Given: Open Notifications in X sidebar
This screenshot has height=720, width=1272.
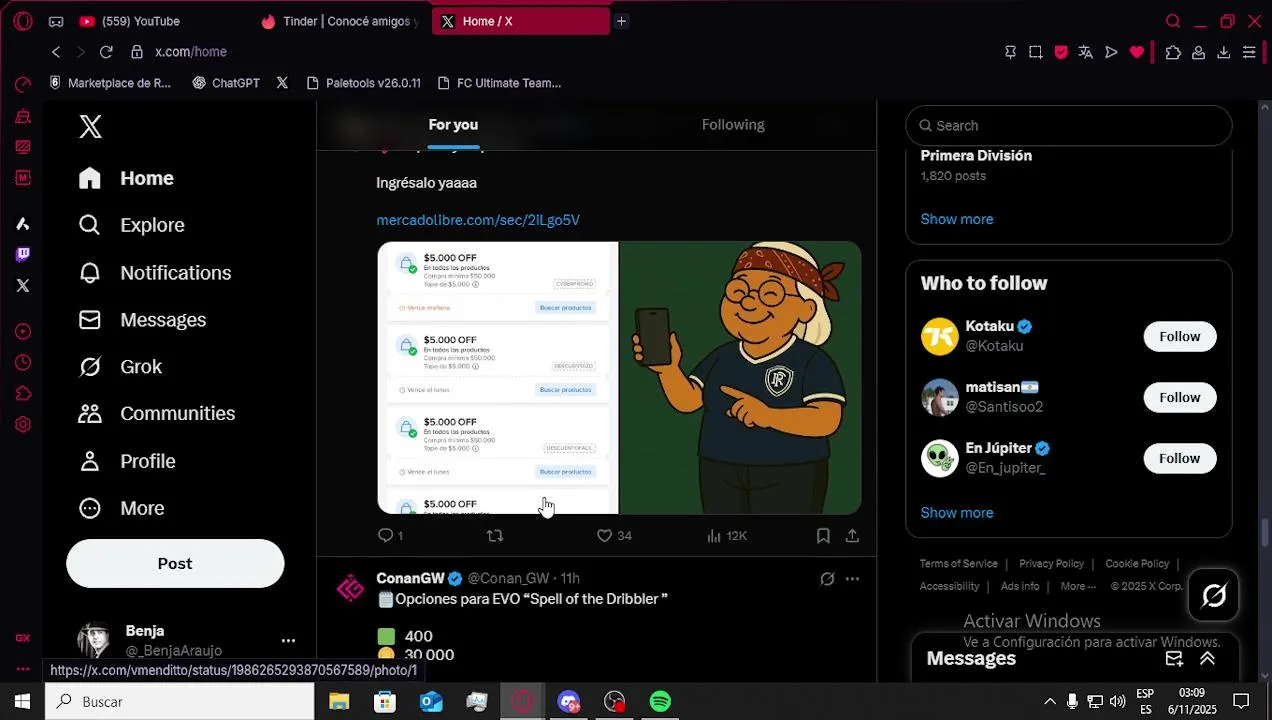Looking at the screenshot, I should click(x=155, y=273).
